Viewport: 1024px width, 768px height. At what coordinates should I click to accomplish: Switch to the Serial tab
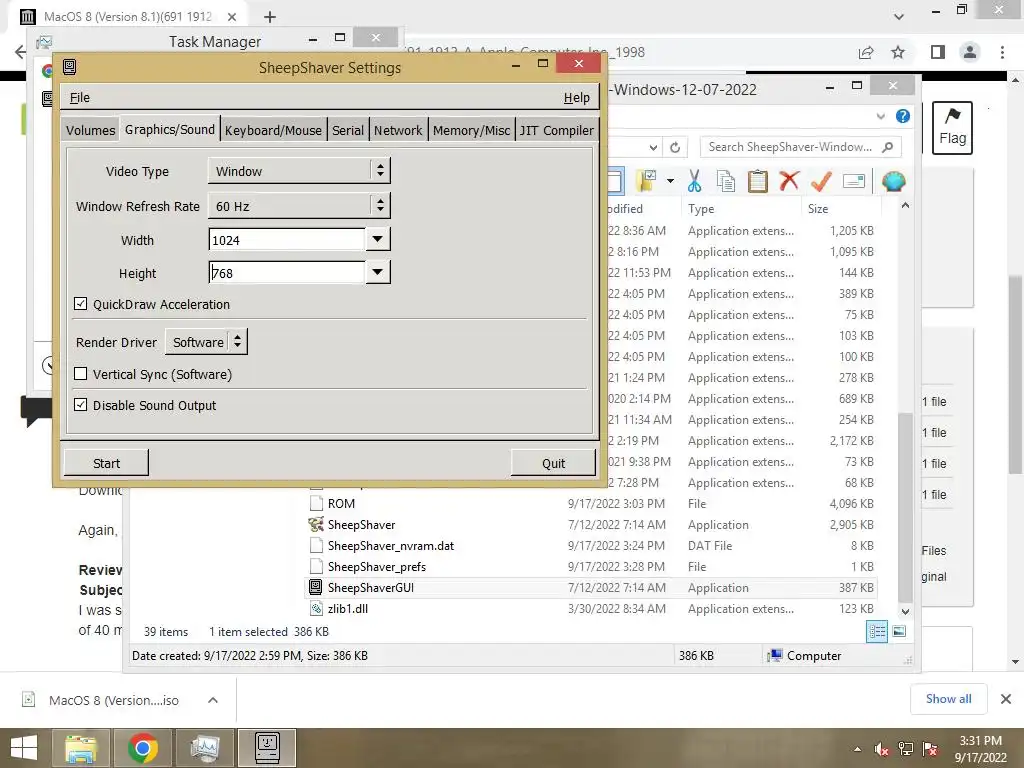pyautogui.click(x=347, y=130)
